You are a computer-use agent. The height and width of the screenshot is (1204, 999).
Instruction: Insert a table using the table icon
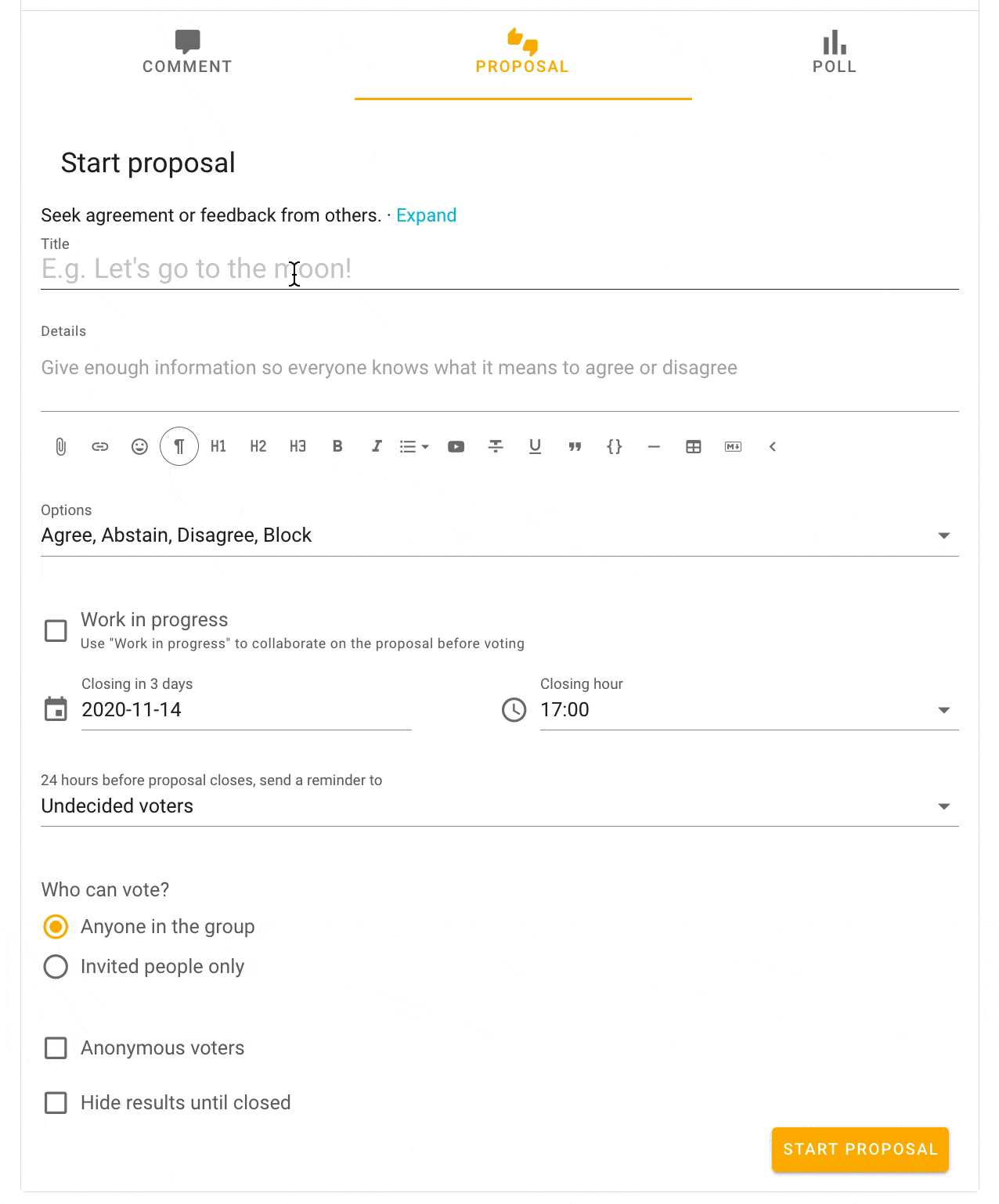694,447
